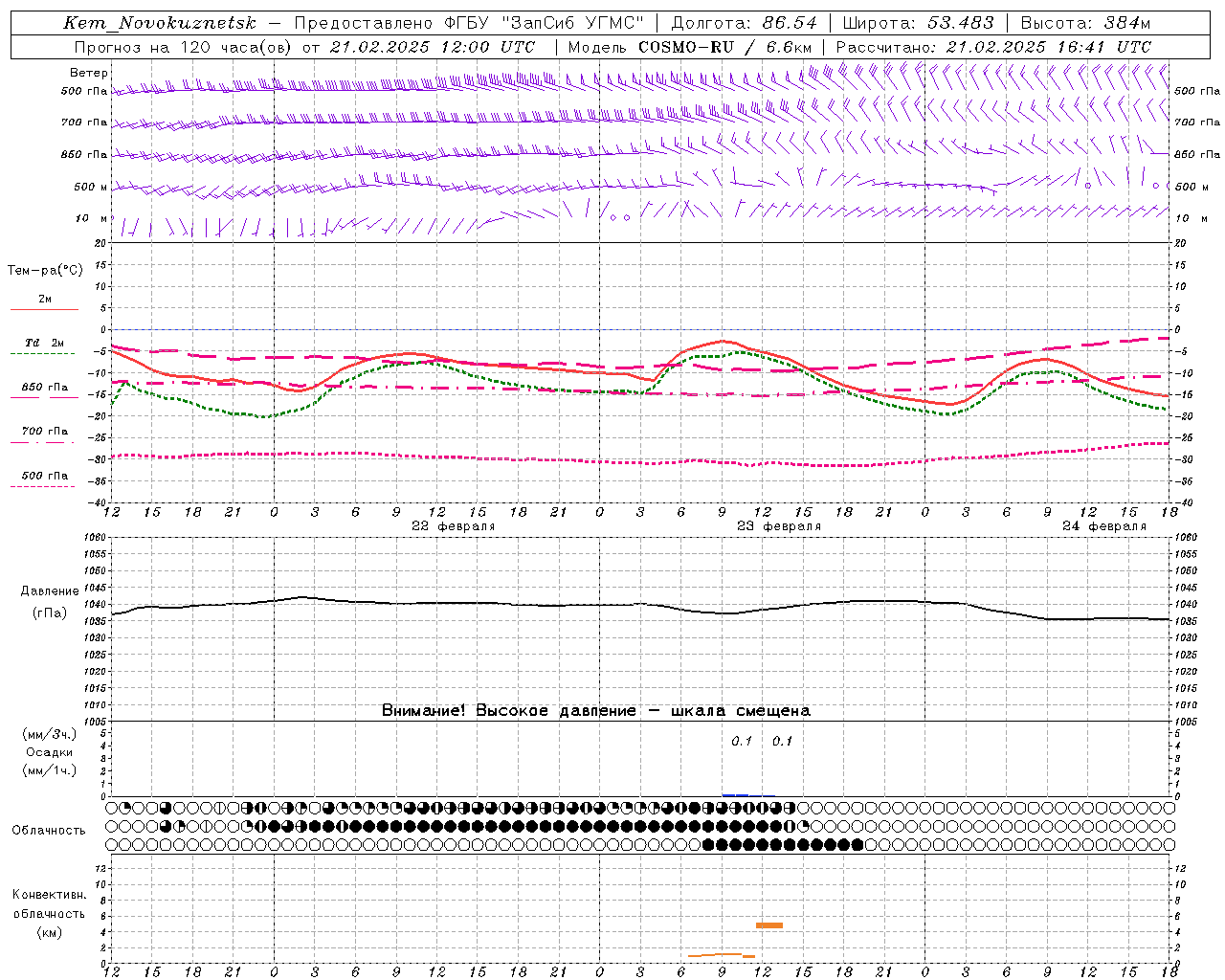Click the thick orange convective cloud bar

tap(769, 924)
